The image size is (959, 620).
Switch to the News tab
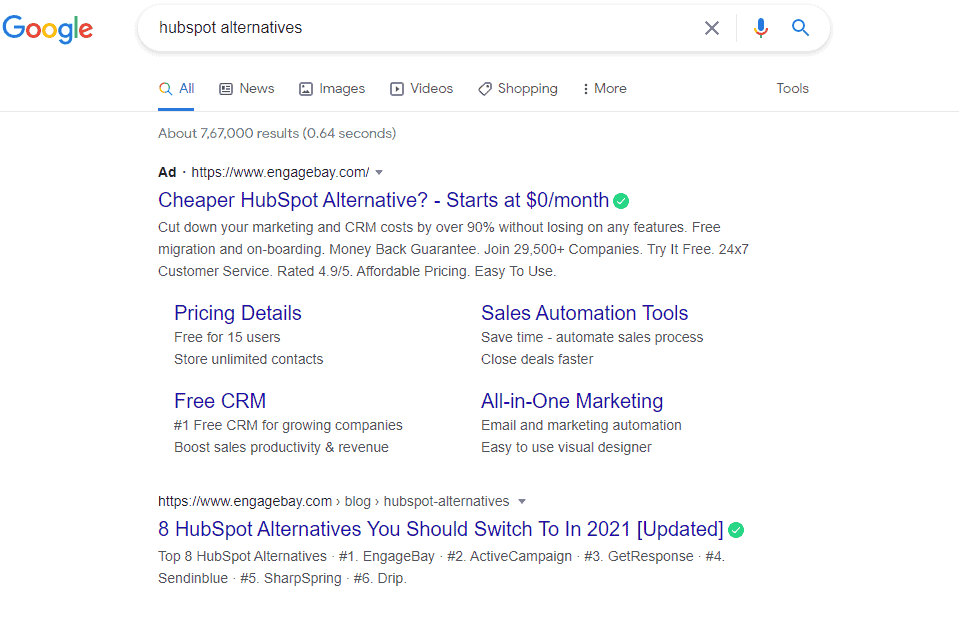pos(247,89)
